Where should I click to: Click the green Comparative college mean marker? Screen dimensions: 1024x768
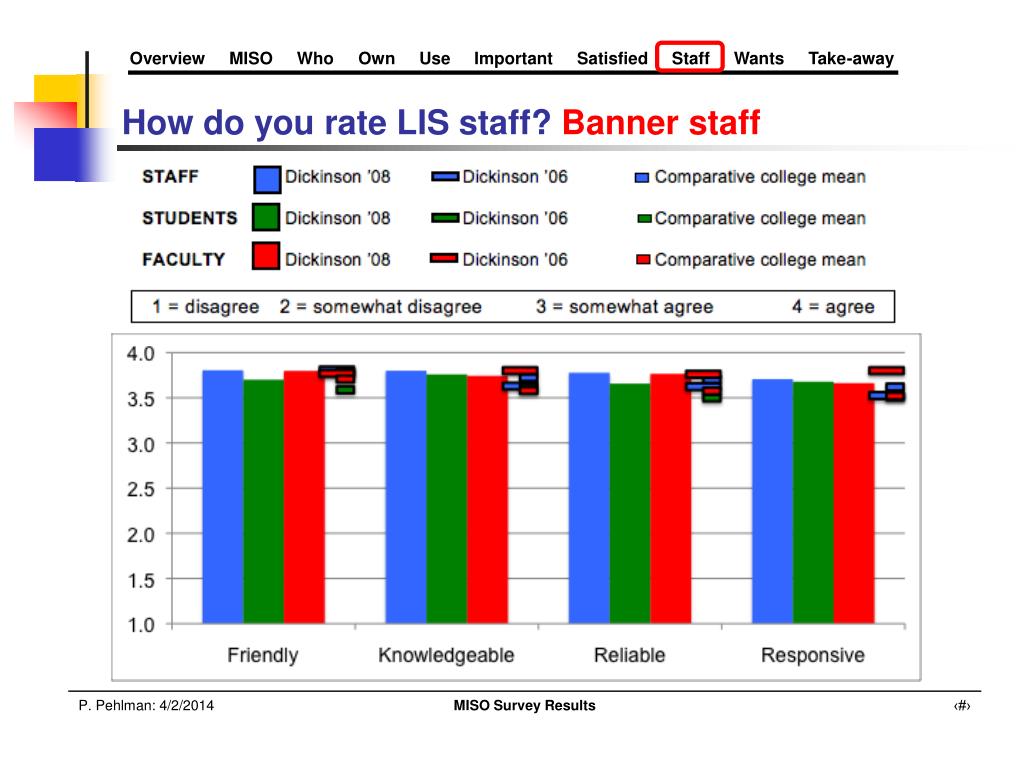[x=645, y=219]
